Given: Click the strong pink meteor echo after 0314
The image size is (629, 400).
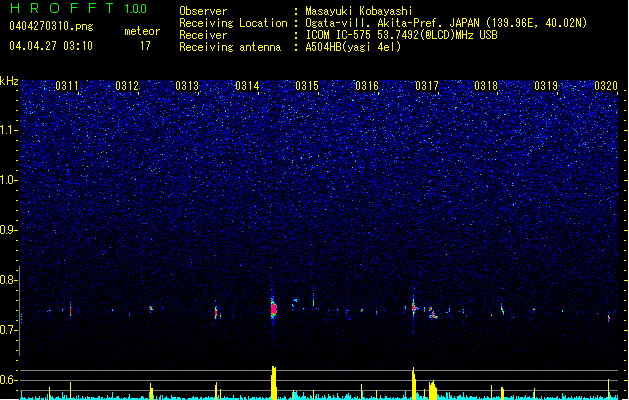Looking at the screenshot, I should click(274, 308).
